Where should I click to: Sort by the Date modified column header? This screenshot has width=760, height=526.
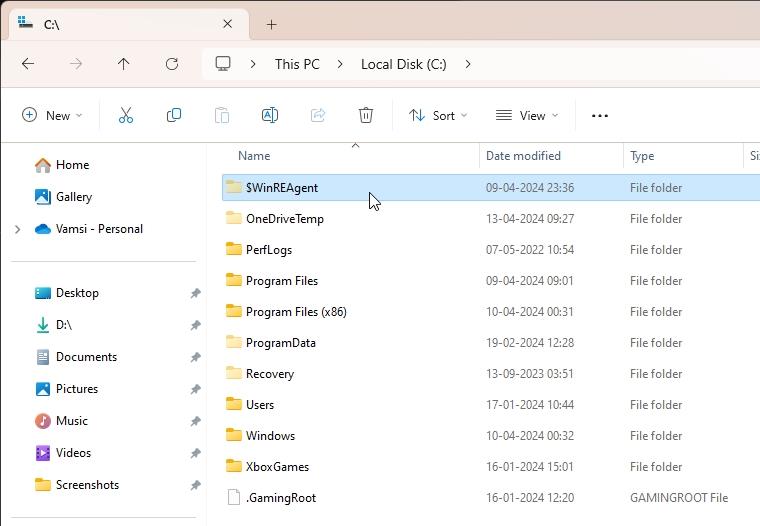(x=523, y=156)
